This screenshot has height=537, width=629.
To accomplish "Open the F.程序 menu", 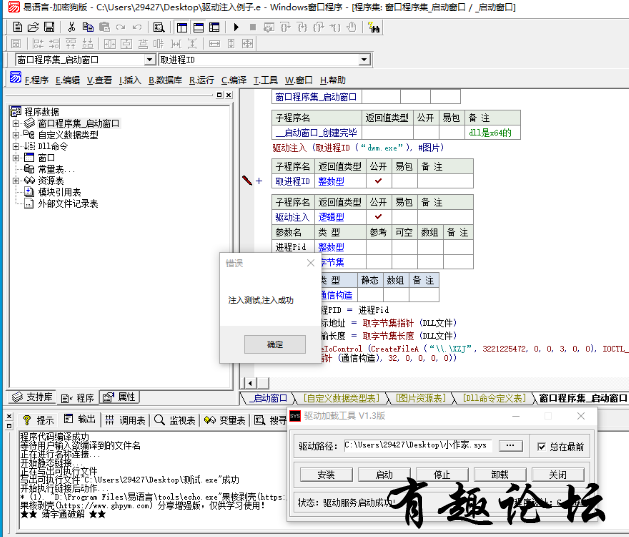I will click(x=37, y=80).
